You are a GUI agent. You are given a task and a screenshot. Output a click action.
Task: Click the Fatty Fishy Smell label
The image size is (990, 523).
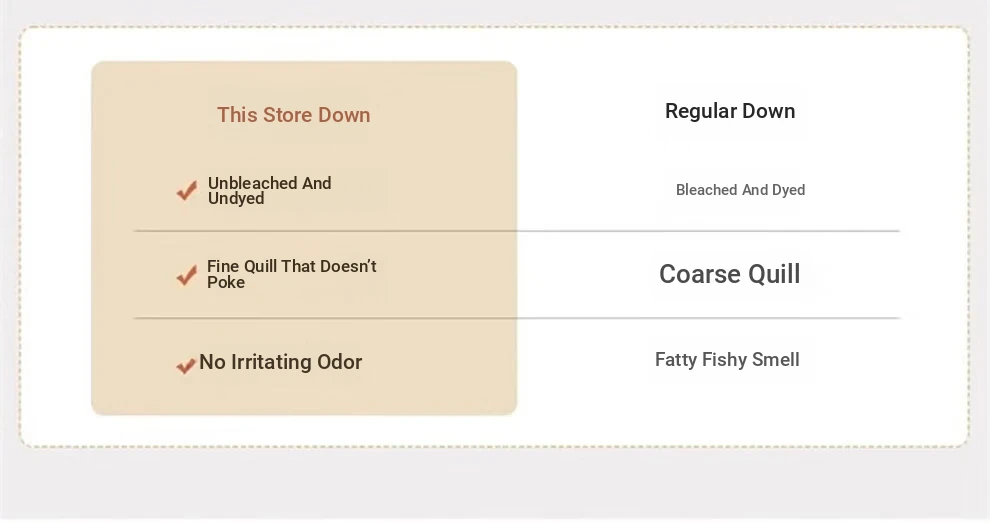coord(727,360)
